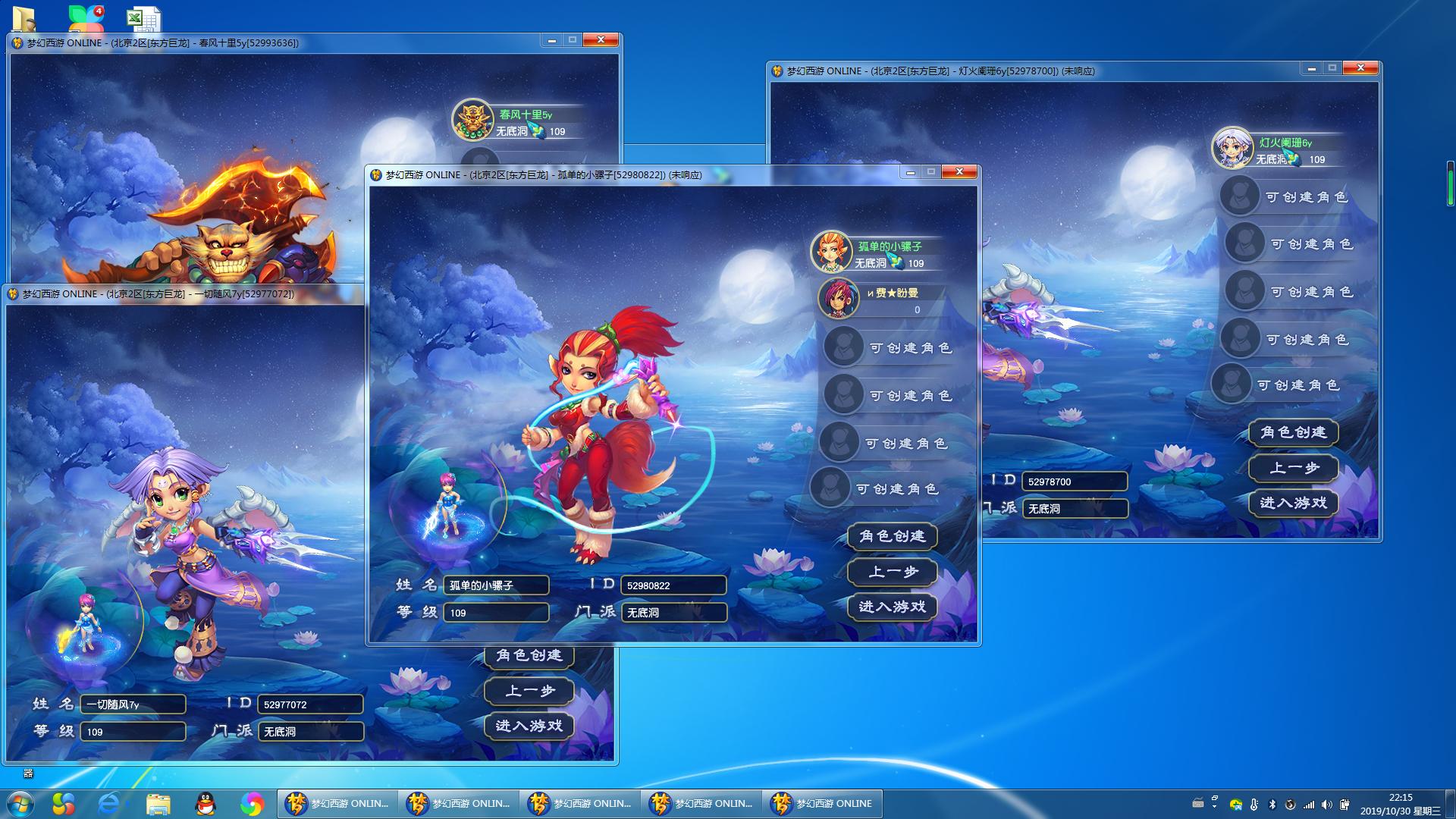The width and height of the screenshot is (1456, 819).
Task: Click the 门派 field in 孤单的小骡子 window
Action: tap(673, 612)
